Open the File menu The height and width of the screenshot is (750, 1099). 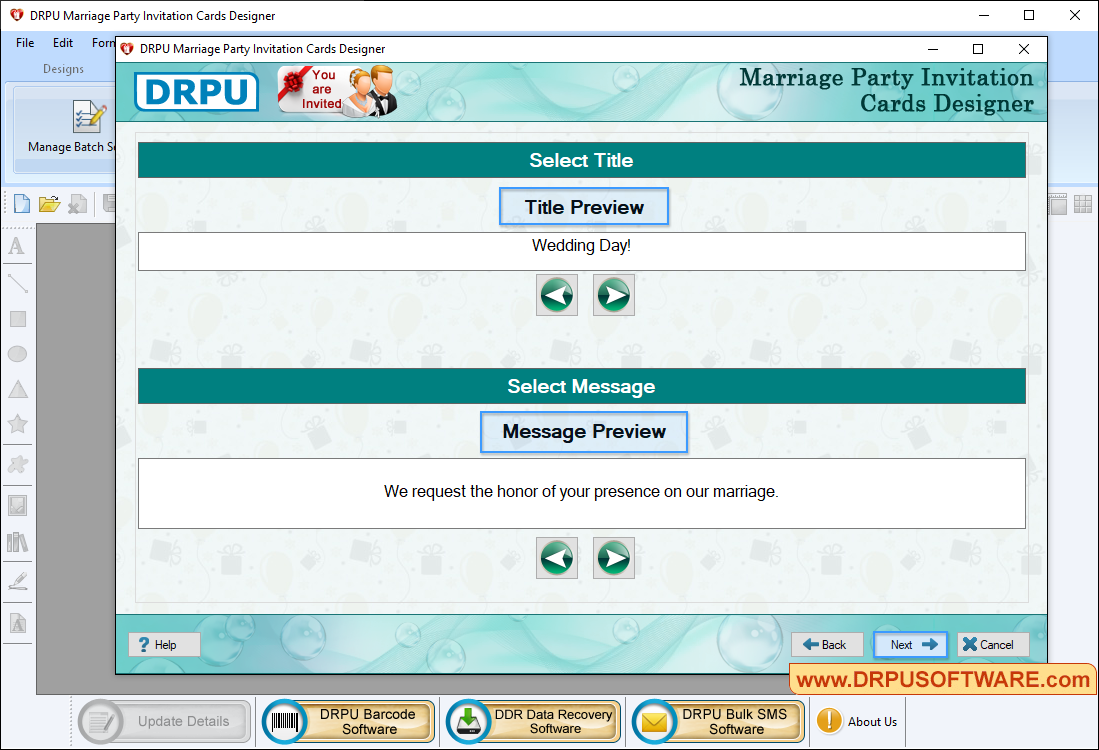click(24, 43)
